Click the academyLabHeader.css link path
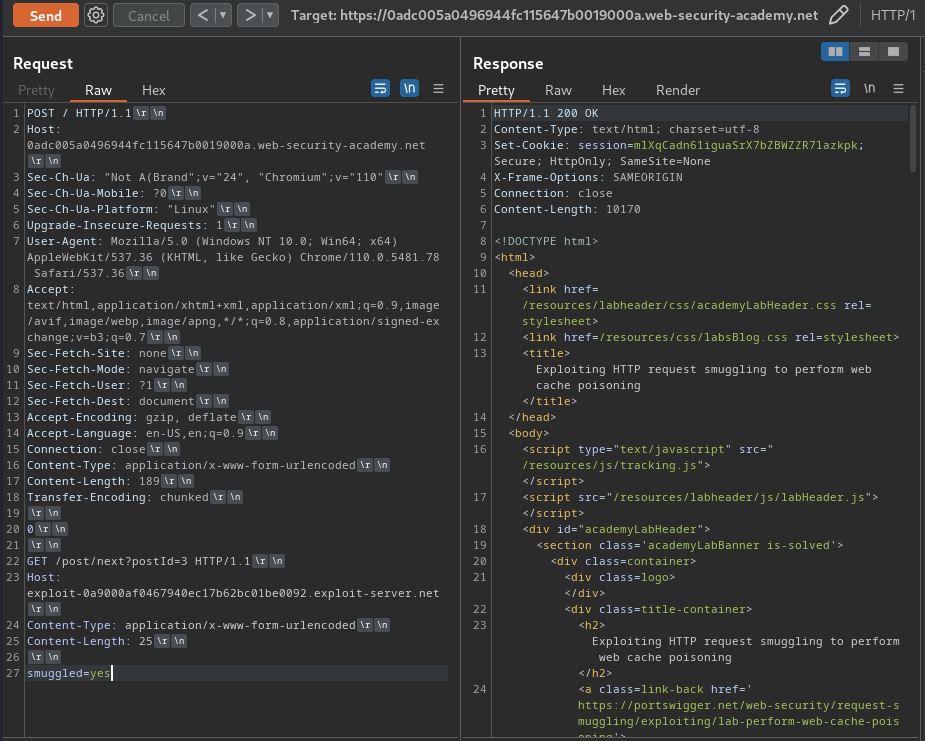 679,305
